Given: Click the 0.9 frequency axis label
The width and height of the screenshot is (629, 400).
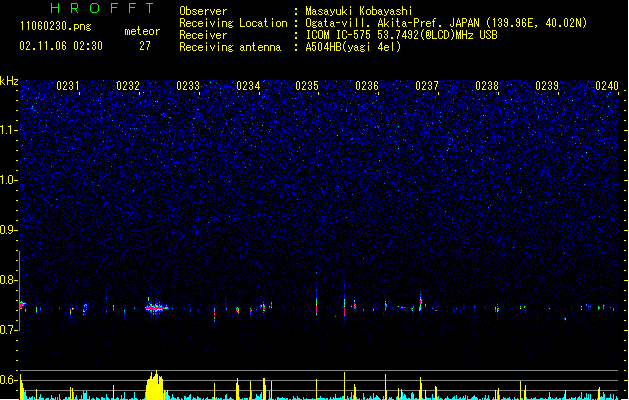Looking at the screenshot, I should [9, 230].
